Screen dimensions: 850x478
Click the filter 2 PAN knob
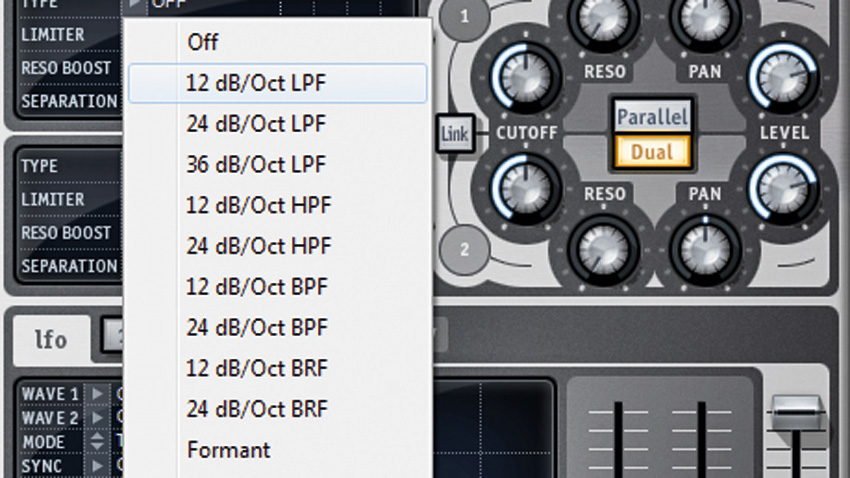click(x=705, y=250)
